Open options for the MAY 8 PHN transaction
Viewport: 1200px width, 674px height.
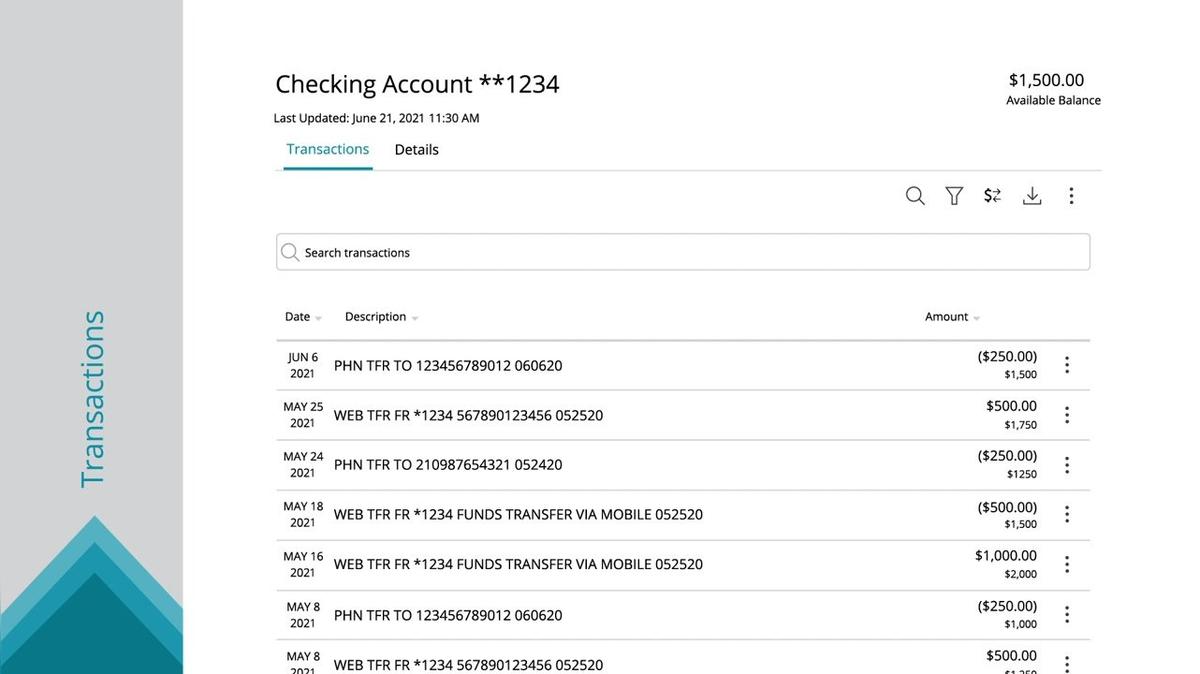tap(1066, 614)
